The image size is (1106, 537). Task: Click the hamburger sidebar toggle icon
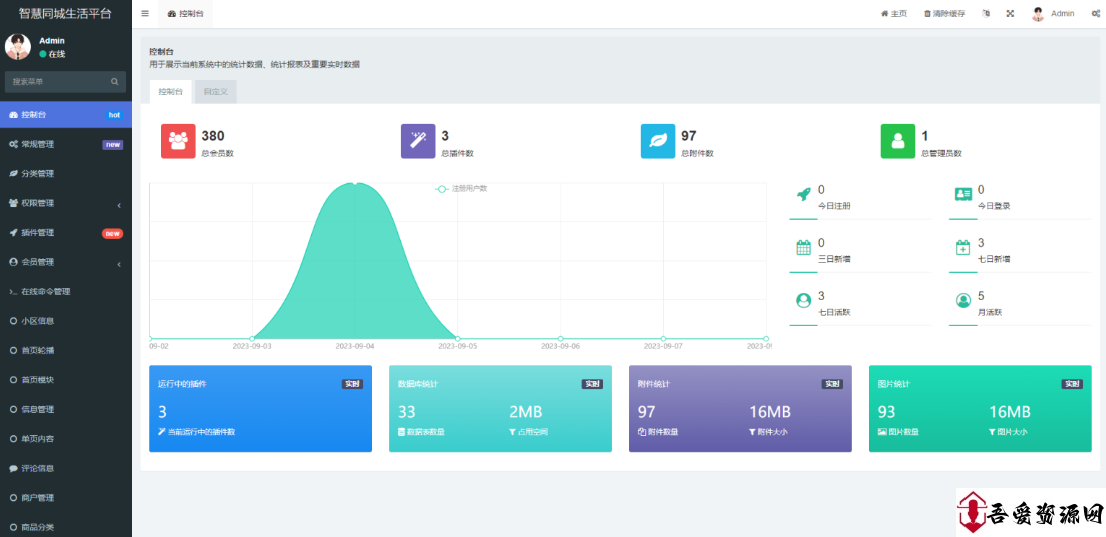click(x=145, y=14)
